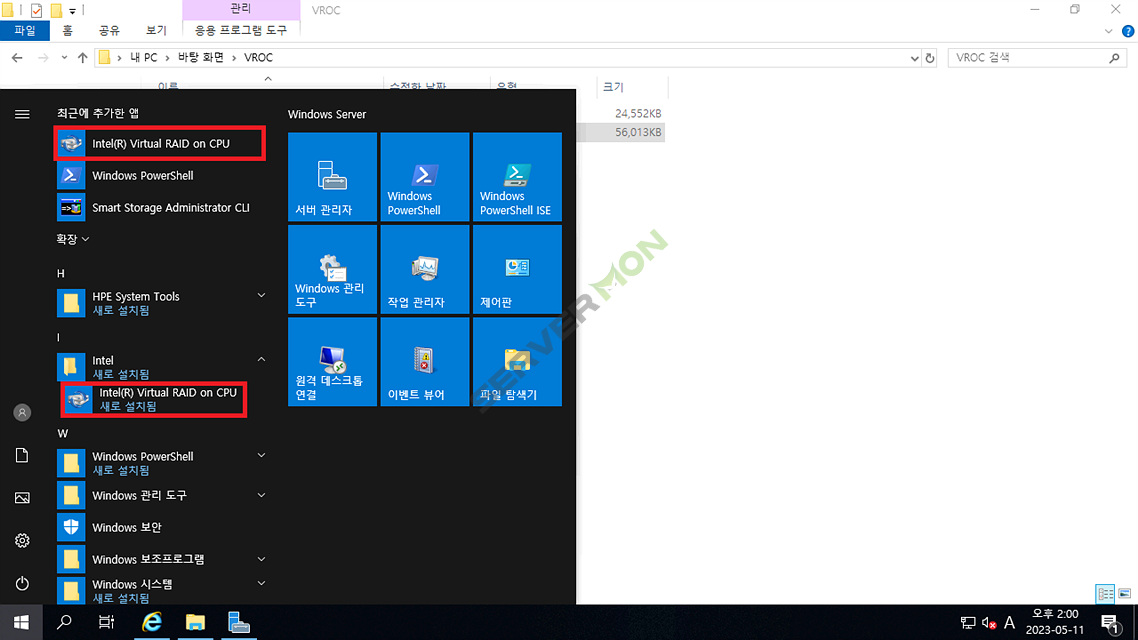Open 응용 프로그램 도구 tab

241,30
